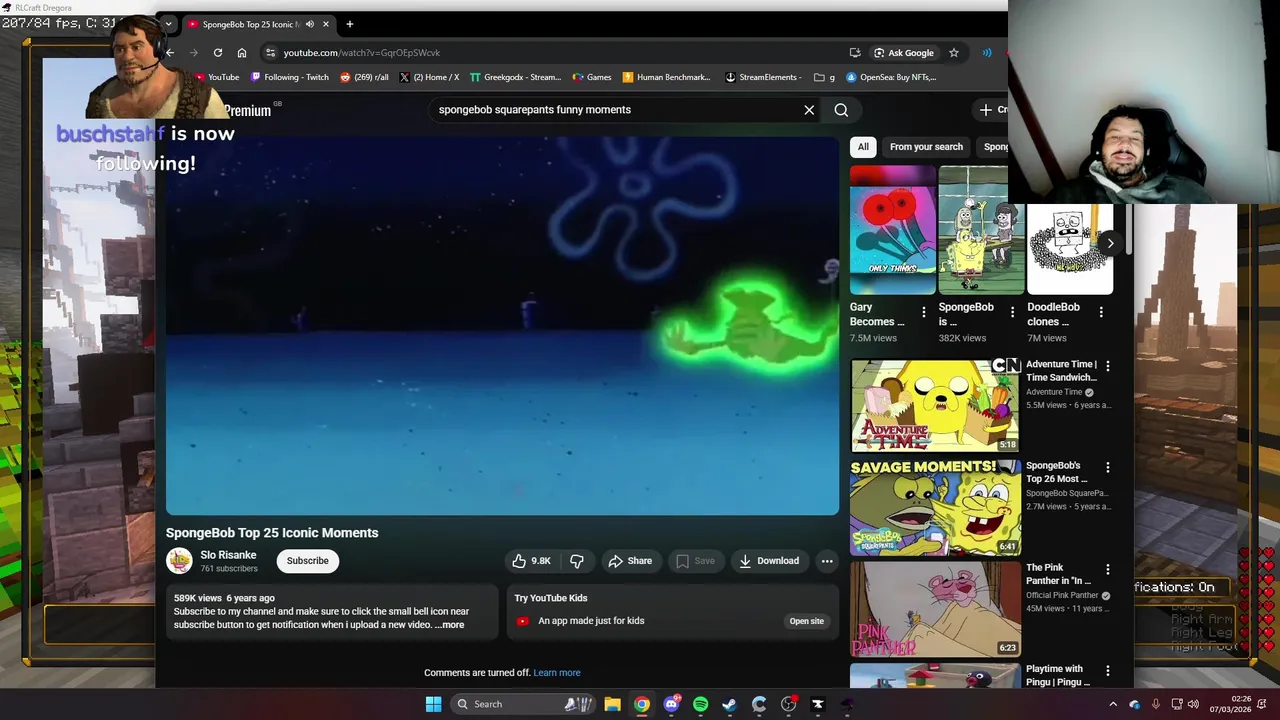Screen dimensions: 1280x720
Task: Open the tab search dropdown arrow
Action: [168, 24]
